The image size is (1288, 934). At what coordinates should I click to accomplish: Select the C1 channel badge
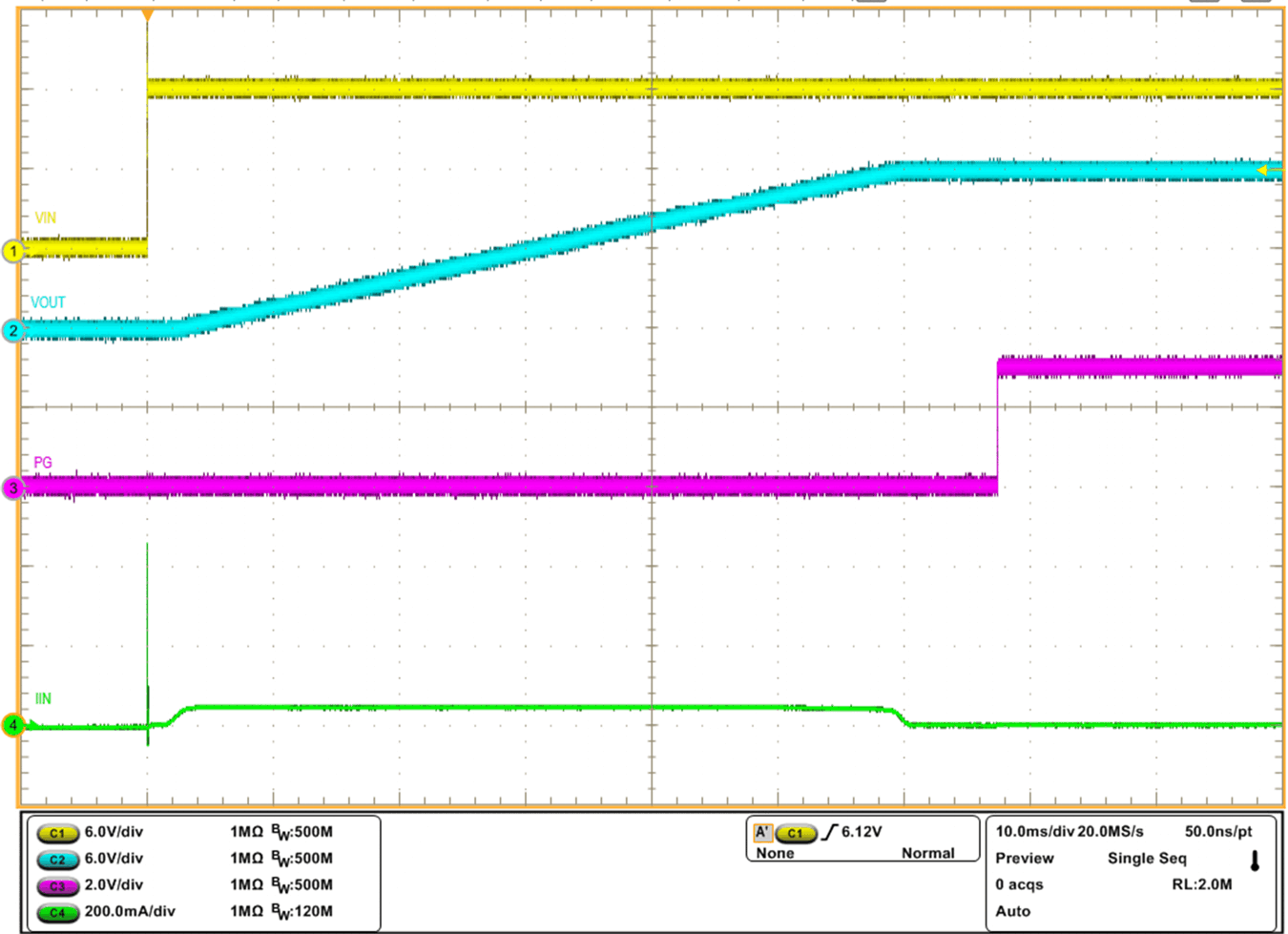click(57, 833)
